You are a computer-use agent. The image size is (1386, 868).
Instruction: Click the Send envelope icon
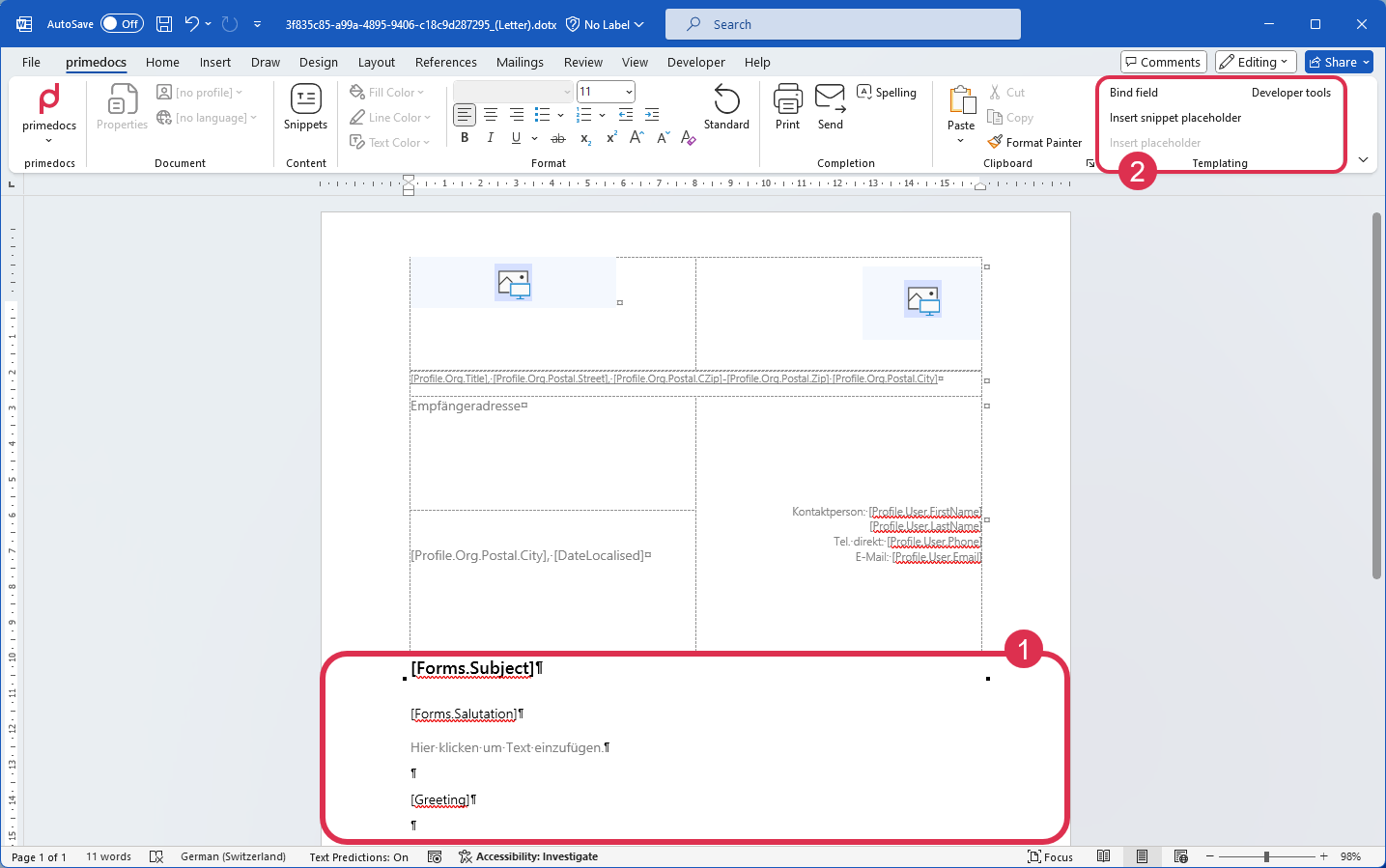click(830, 107)
